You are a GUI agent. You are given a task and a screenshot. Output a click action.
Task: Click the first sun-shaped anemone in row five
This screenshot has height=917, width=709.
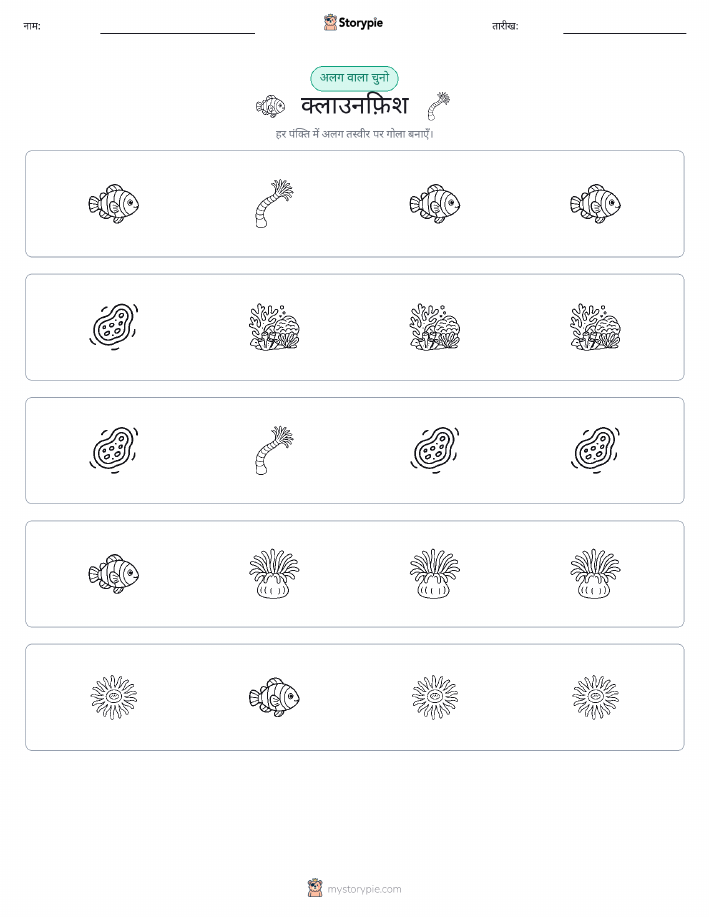(113, 697)
